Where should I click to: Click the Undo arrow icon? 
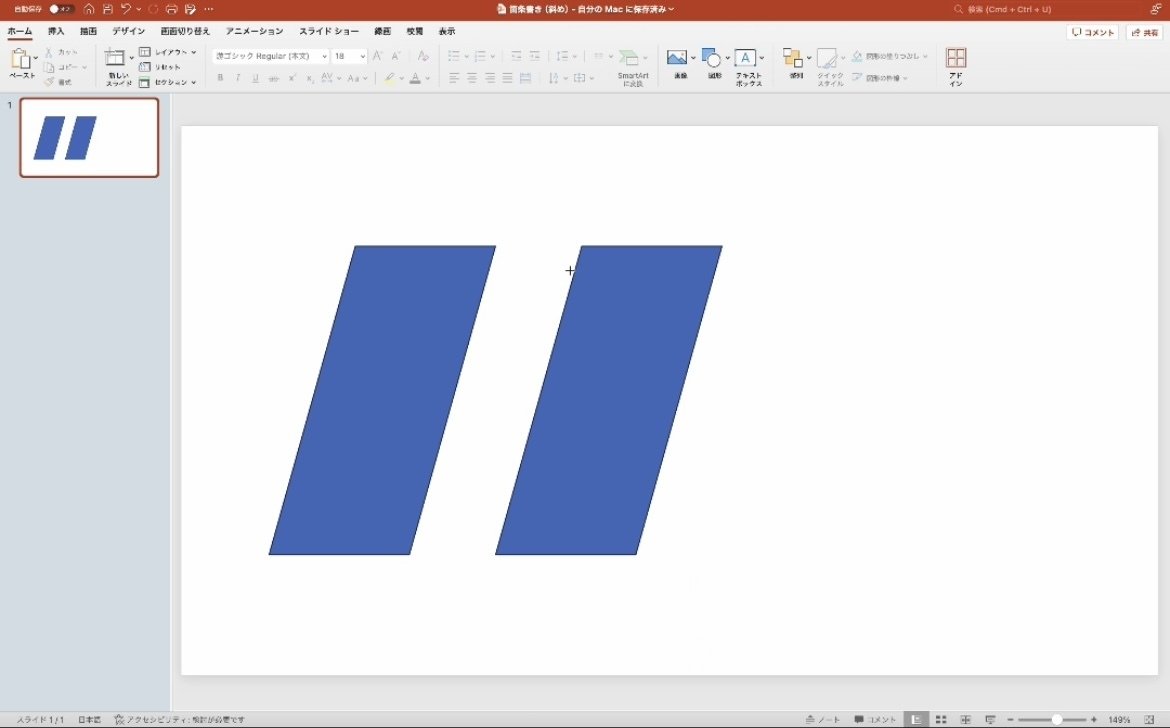(126, 9)
